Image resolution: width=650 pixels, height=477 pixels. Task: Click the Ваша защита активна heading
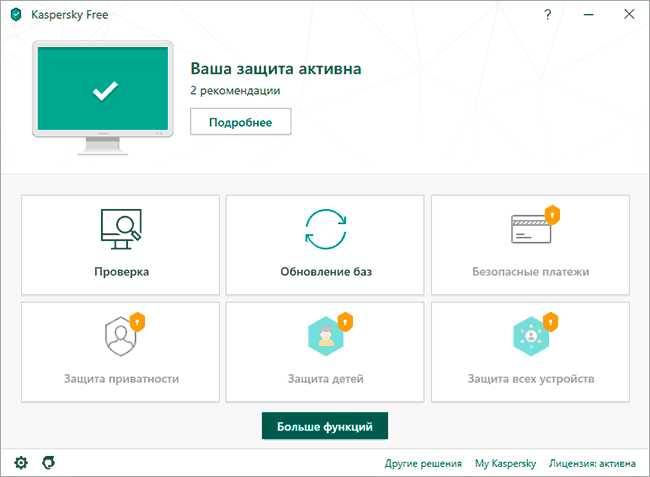pos(276,69)
